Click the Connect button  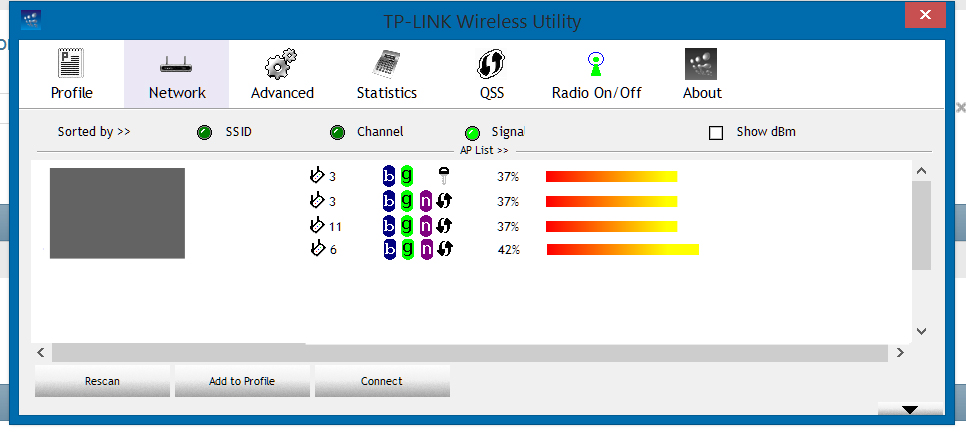[382, 381]
